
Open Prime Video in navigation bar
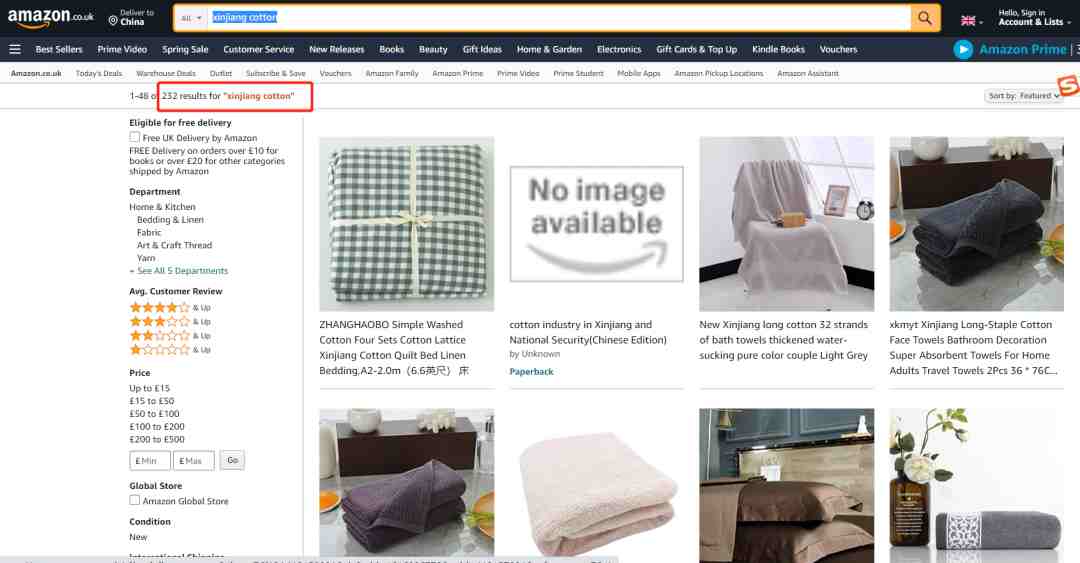coord(122,50)
